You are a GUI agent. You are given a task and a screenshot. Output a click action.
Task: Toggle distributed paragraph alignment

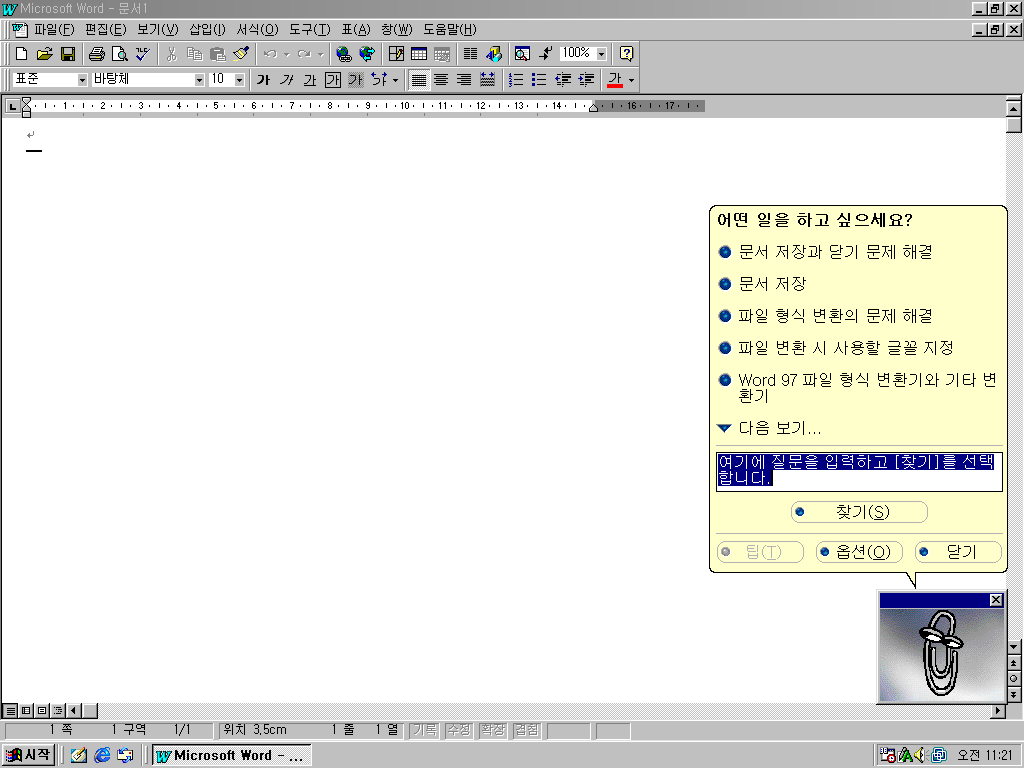(x=488, y=80)
